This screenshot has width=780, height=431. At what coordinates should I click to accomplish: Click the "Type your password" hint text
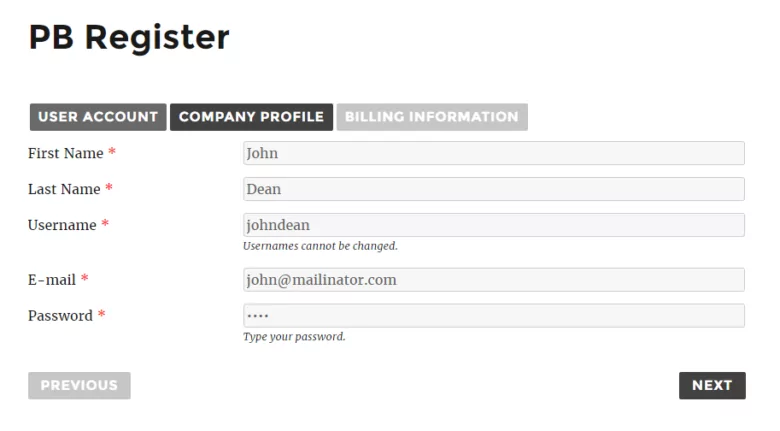pyautogui.click(x=294, y=337)
